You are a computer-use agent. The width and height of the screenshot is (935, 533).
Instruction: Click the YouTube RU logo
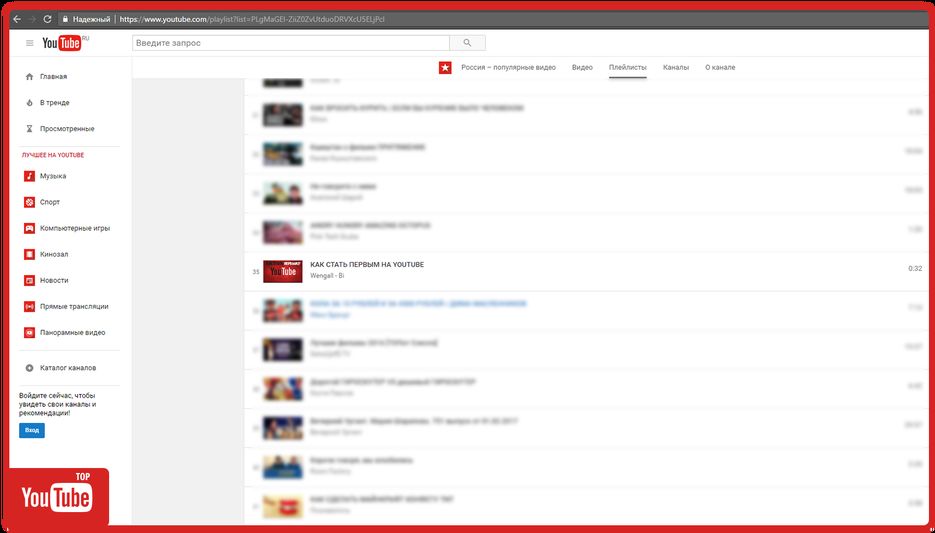(65, 43)
